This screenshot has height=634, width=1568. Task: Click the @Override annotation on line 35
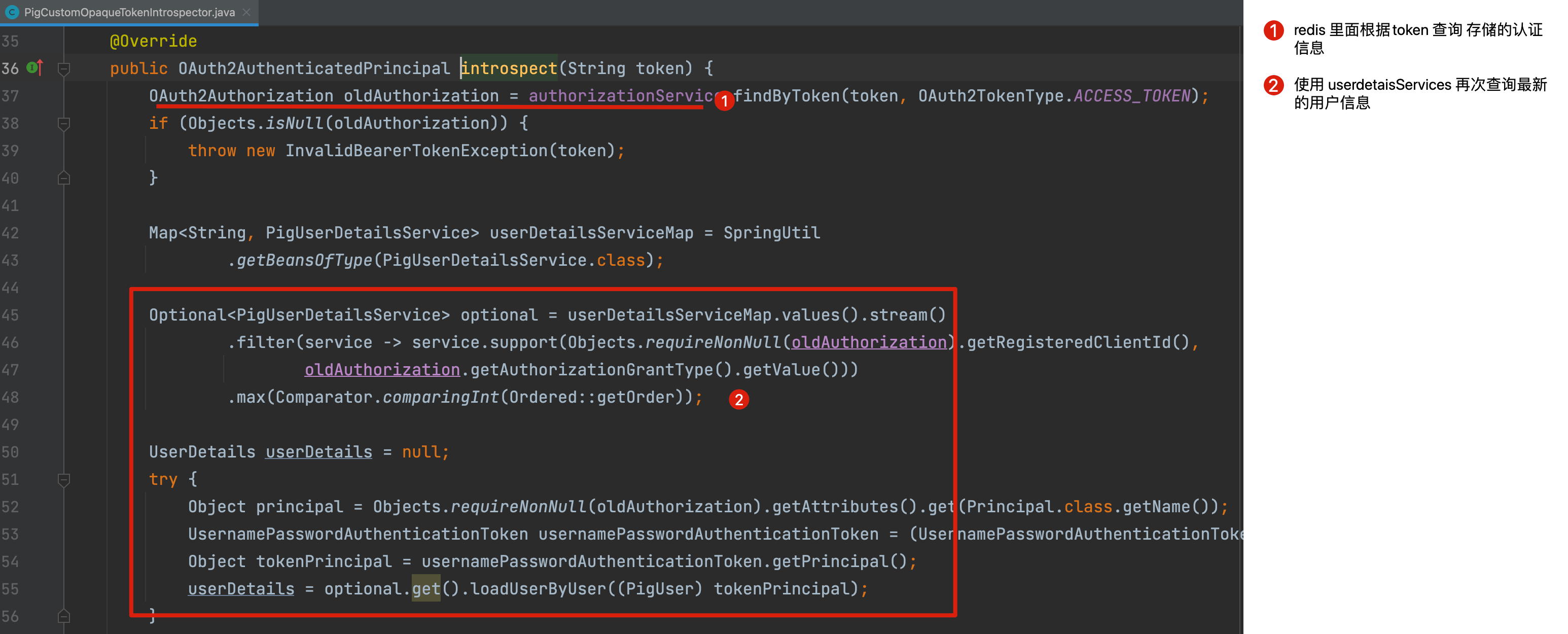(x=153, y=41)
